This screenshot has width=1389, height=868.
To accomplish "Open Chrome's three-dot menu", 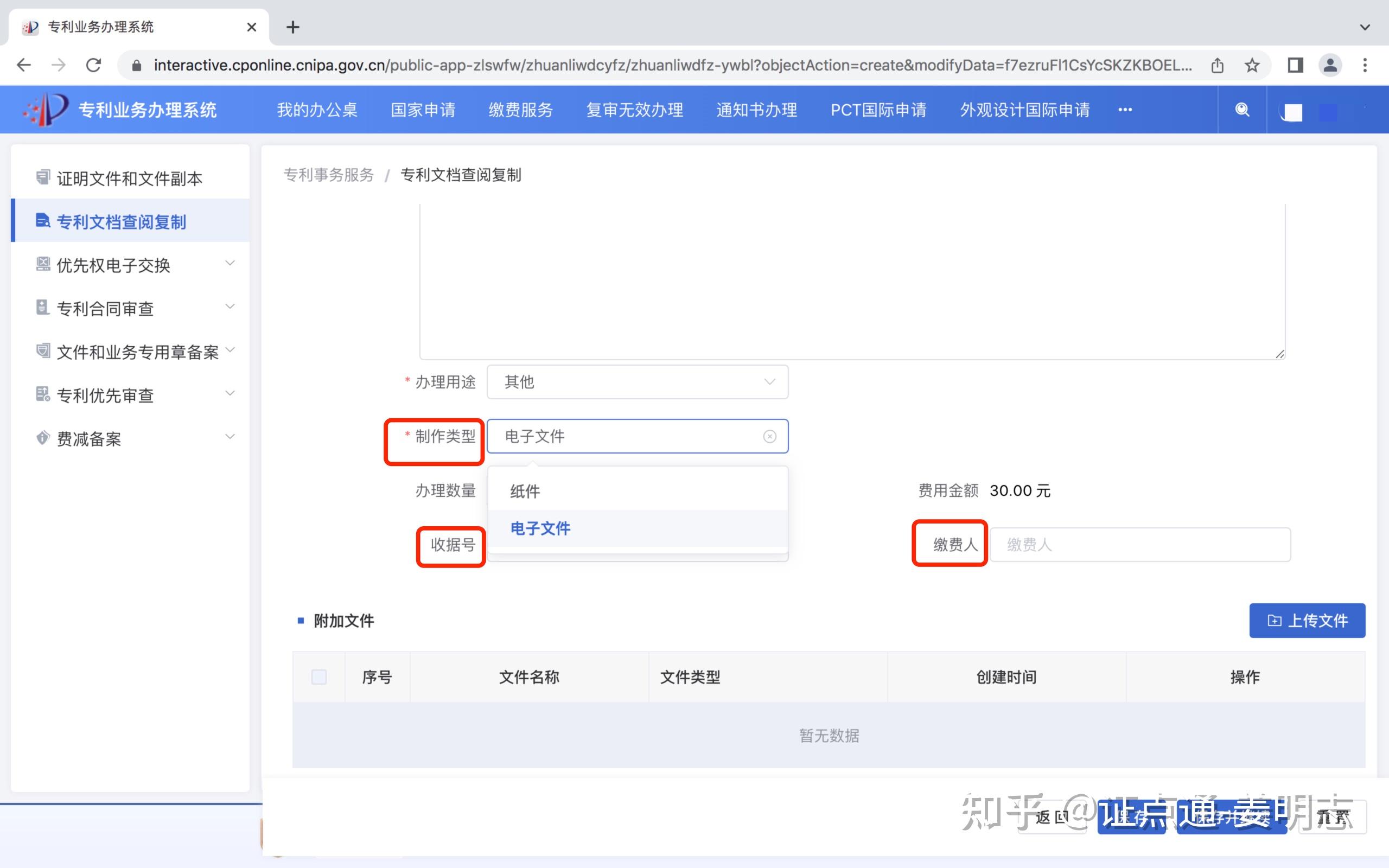I will 1365,65.
